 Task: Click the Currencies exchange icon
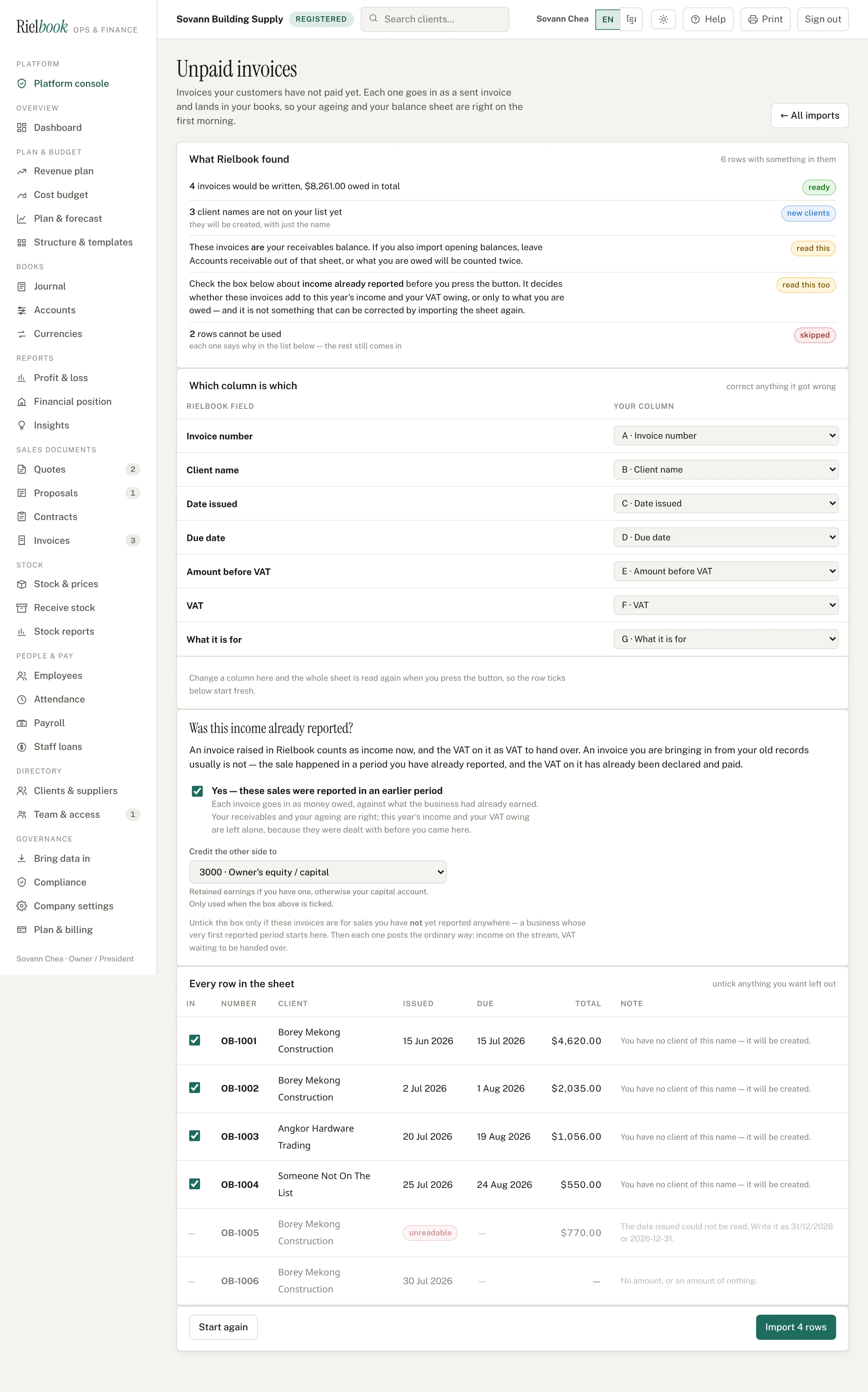[22, 334]
